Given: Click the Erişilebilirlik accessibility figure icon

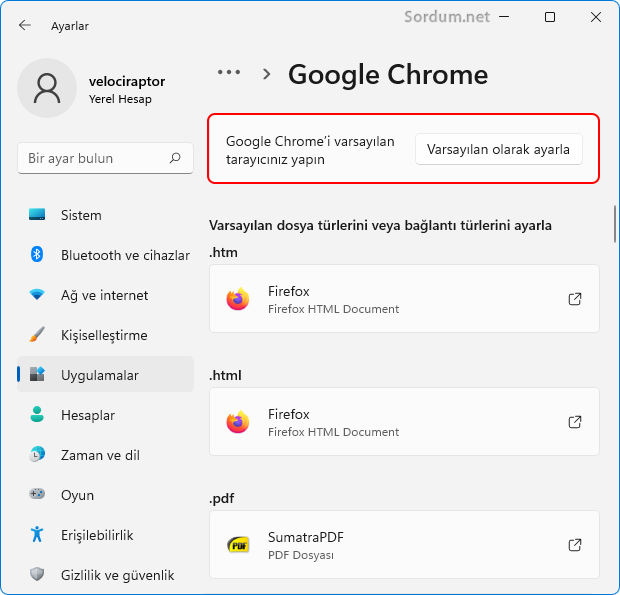Looking at the screenshot, I should [37, 534].
